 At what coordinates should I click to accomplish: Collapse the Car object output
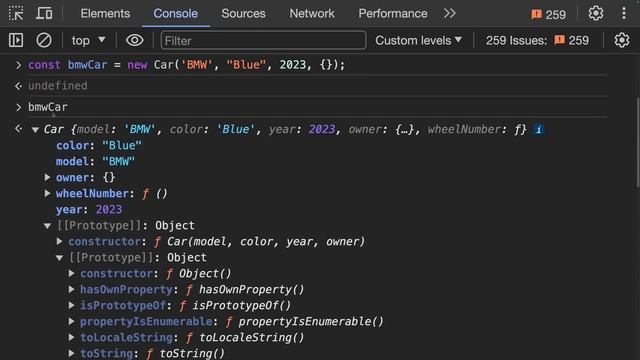[x=35, y=130]
